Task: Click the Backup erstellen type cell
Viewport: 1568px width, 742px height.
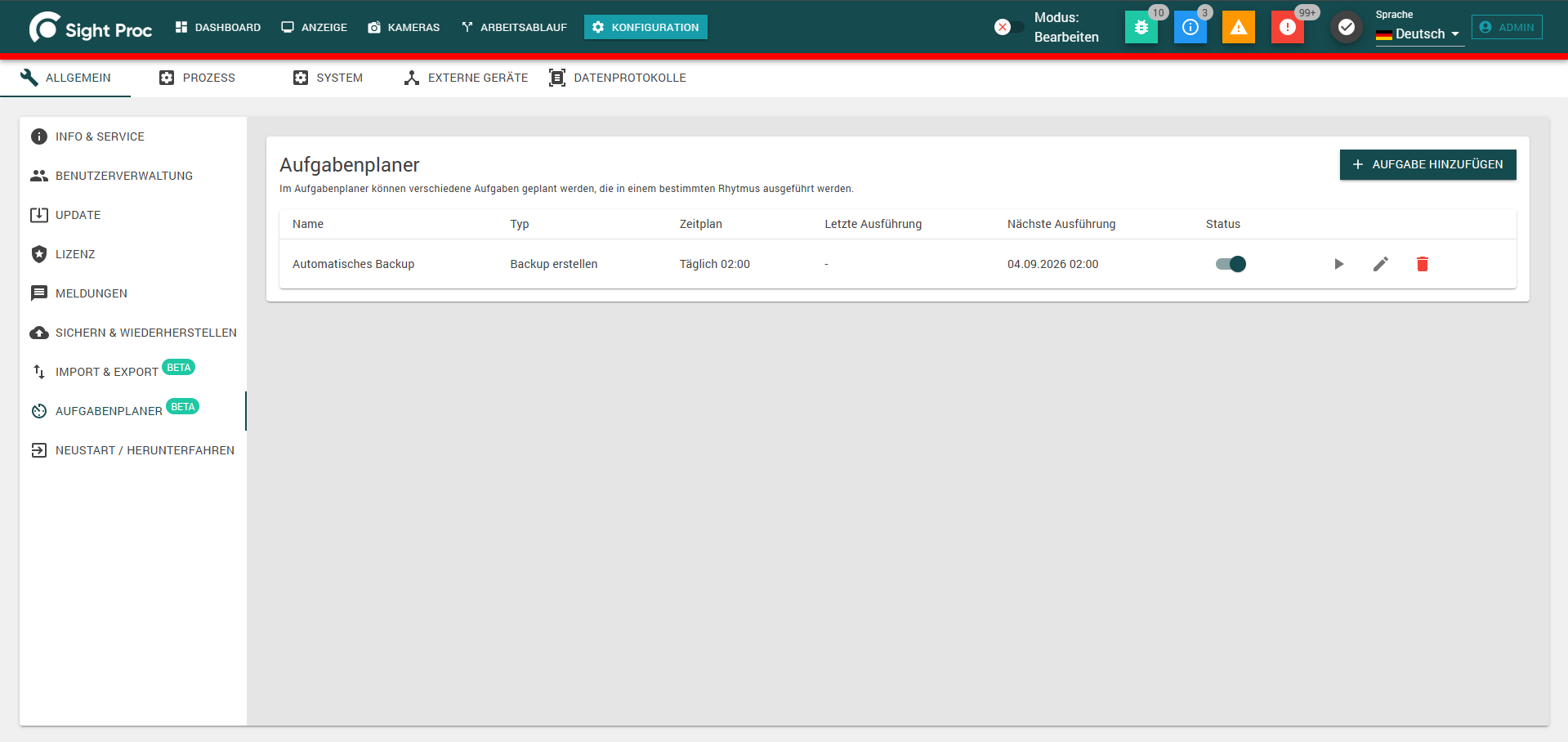Action: pyautogui.click(x=553, y=264)
